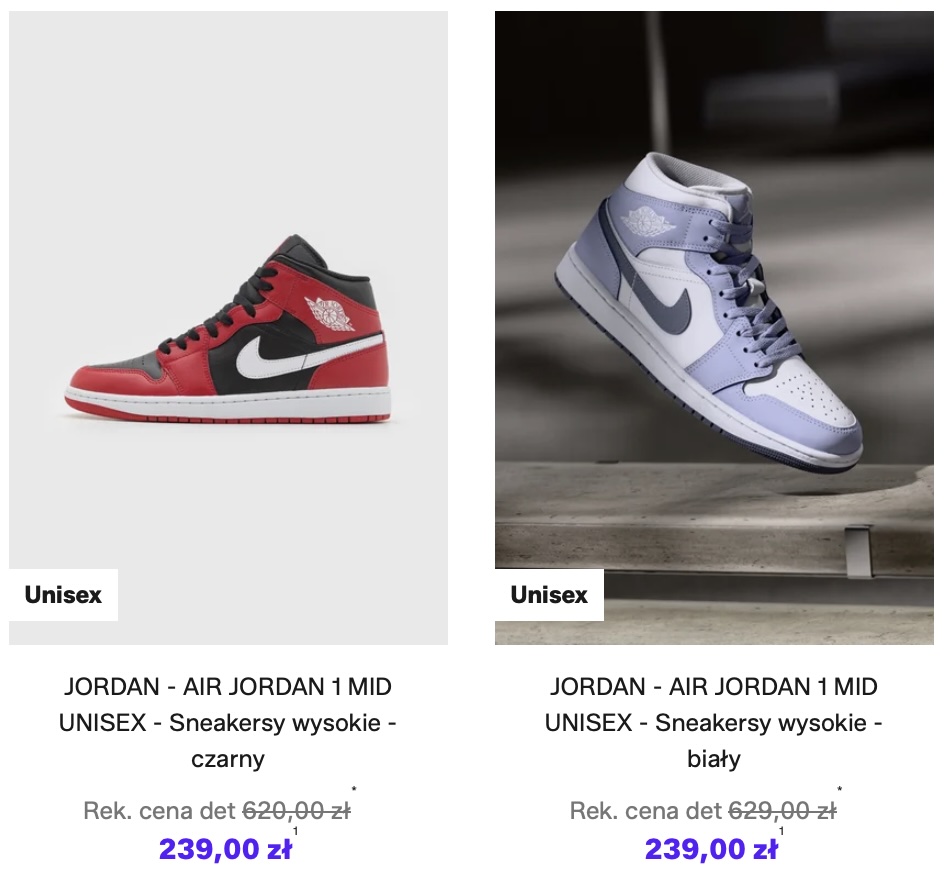Screen dimensions: 948x882
Task: Select the 239,00 zł price under biały sneaker
Action: point(711,849)
